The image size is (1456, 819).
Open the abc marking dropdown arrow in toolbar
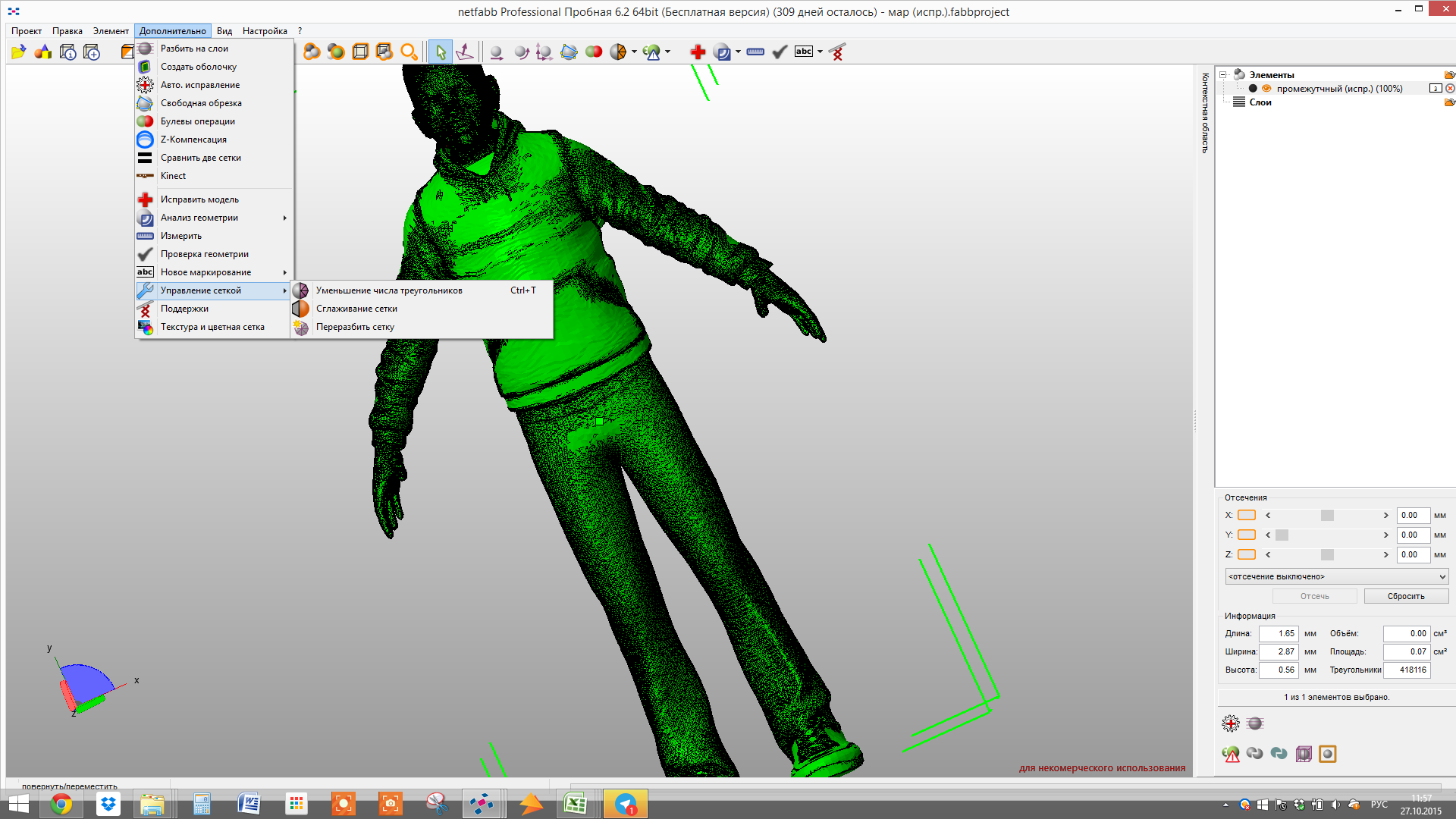[819, 51]
